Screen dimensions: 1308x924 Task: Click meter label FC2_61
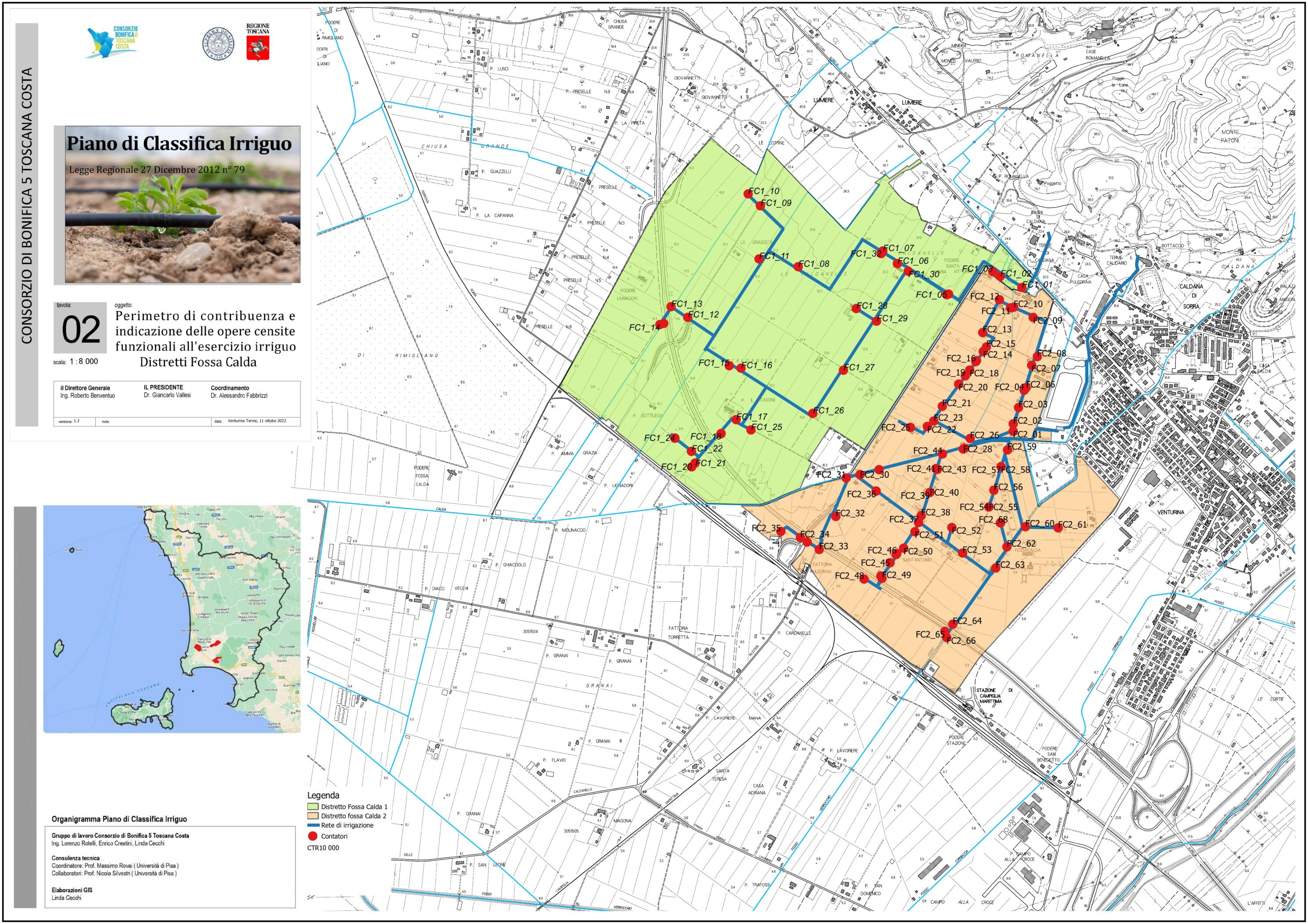pyautogui.click(x=1072, y=525)
